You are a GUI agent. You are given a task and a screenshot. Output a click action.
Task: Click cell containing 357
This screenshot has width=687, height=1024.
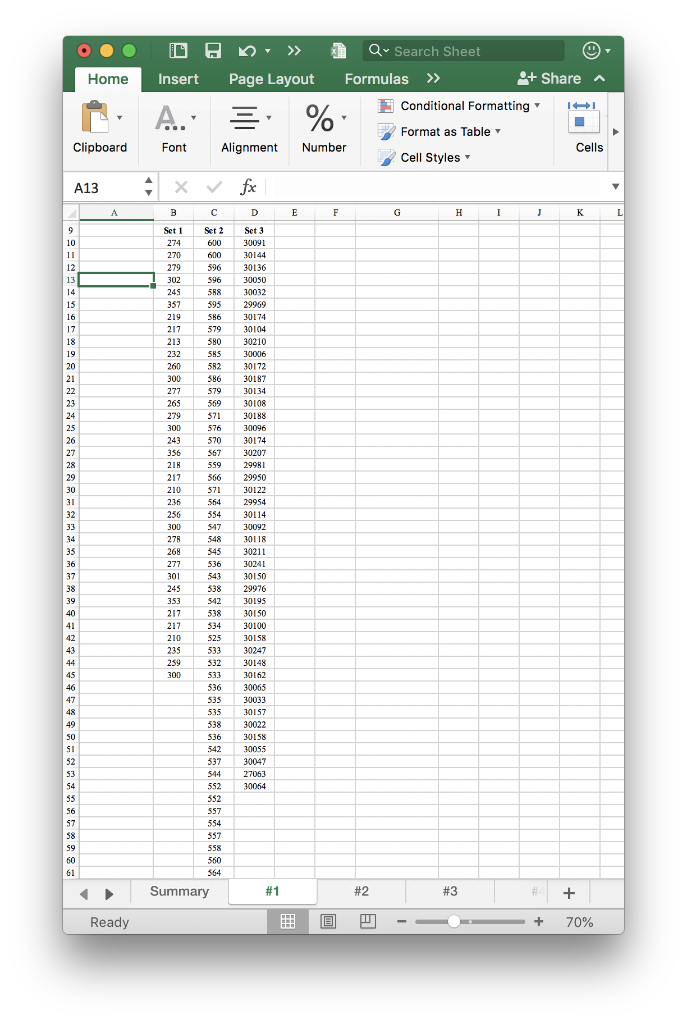point(174,305)
